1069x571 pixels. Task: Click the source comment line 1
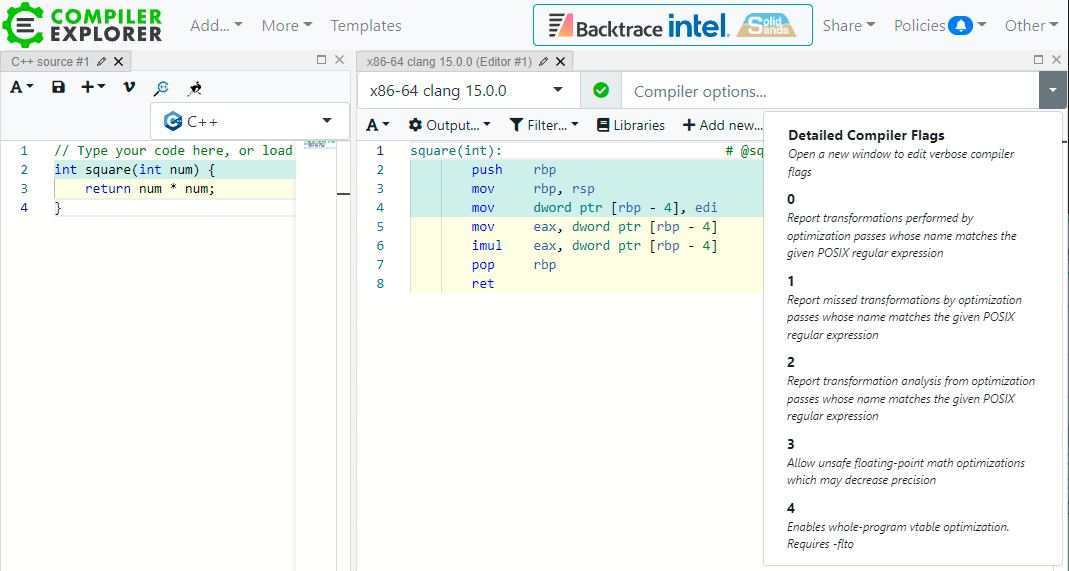pyautogui.click(x=173, y=151)
